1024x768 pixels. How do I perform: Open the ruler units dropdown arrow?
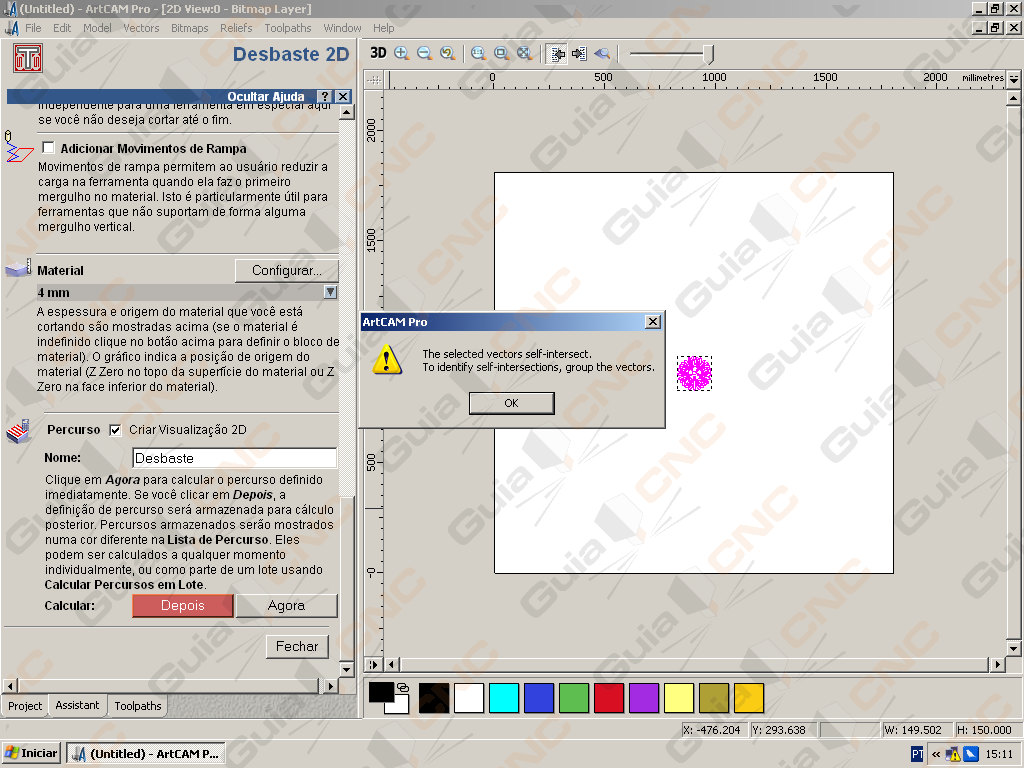[x=1014, y=78]
